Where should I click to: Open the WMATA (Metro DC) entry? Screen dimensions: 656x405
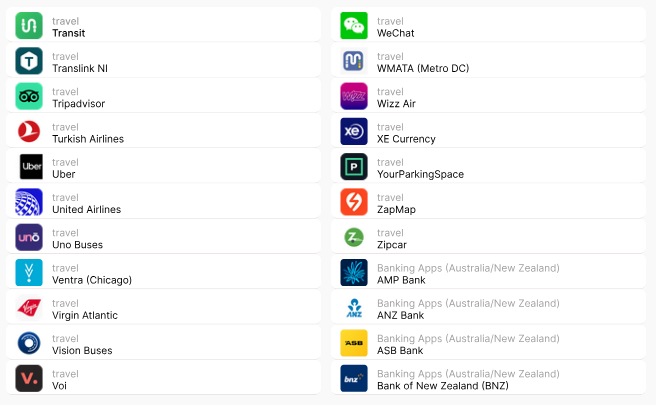coord(490,62)
